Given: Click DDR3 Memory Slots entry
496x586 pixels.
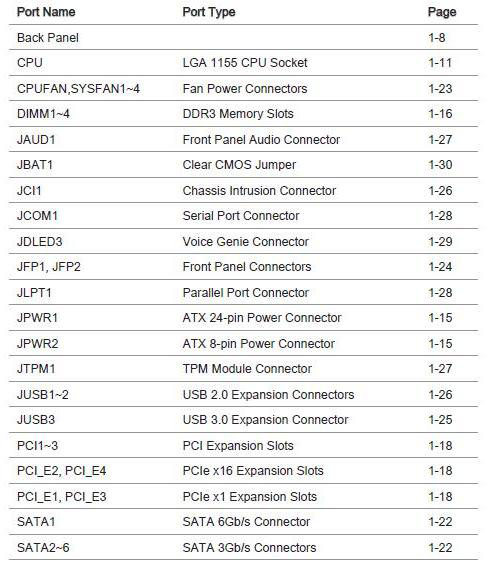Looking at the screenshot, I should click(238, 114).
